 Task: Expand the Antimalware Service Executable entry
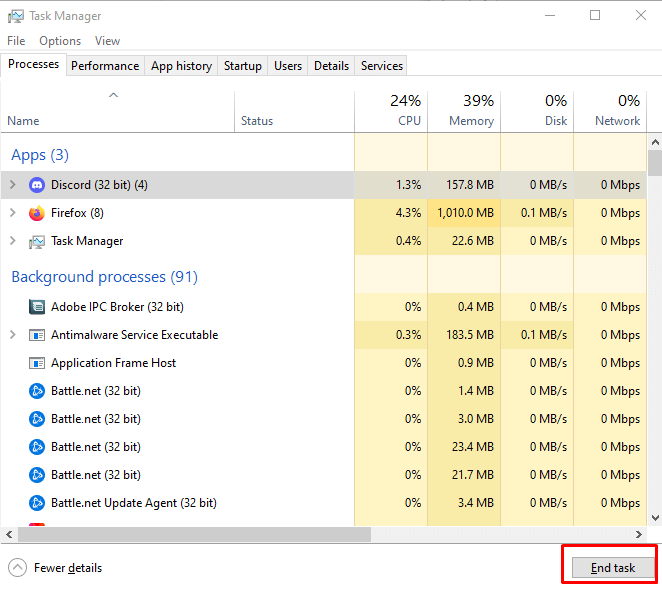[x=13, y=335]
